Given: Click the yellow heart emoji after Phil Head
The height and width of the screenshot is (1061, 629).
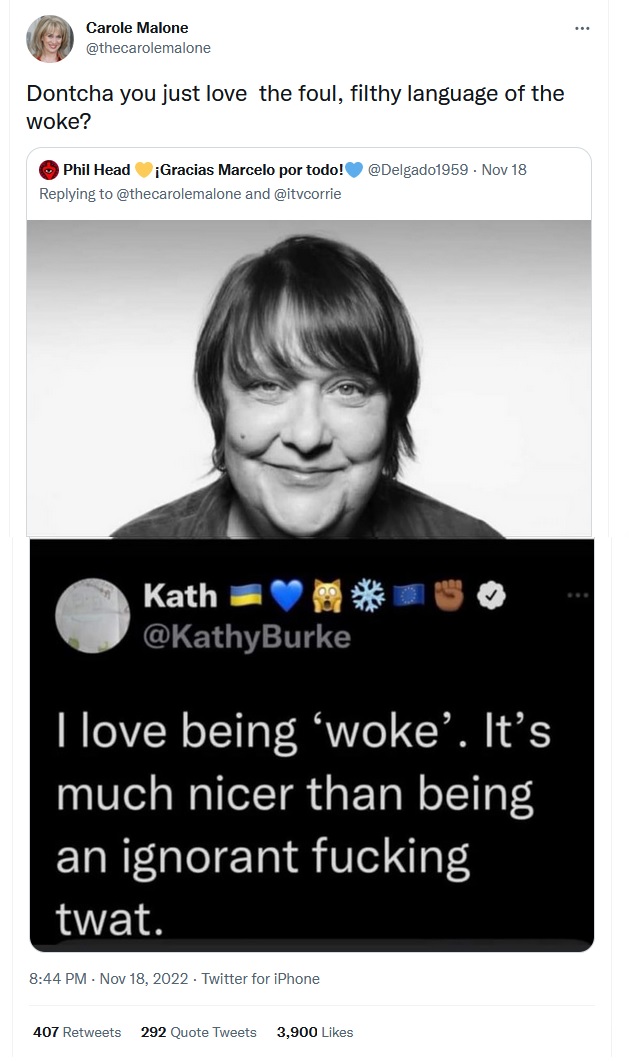Looking at the screenshot, I should [x=143, y=169].
